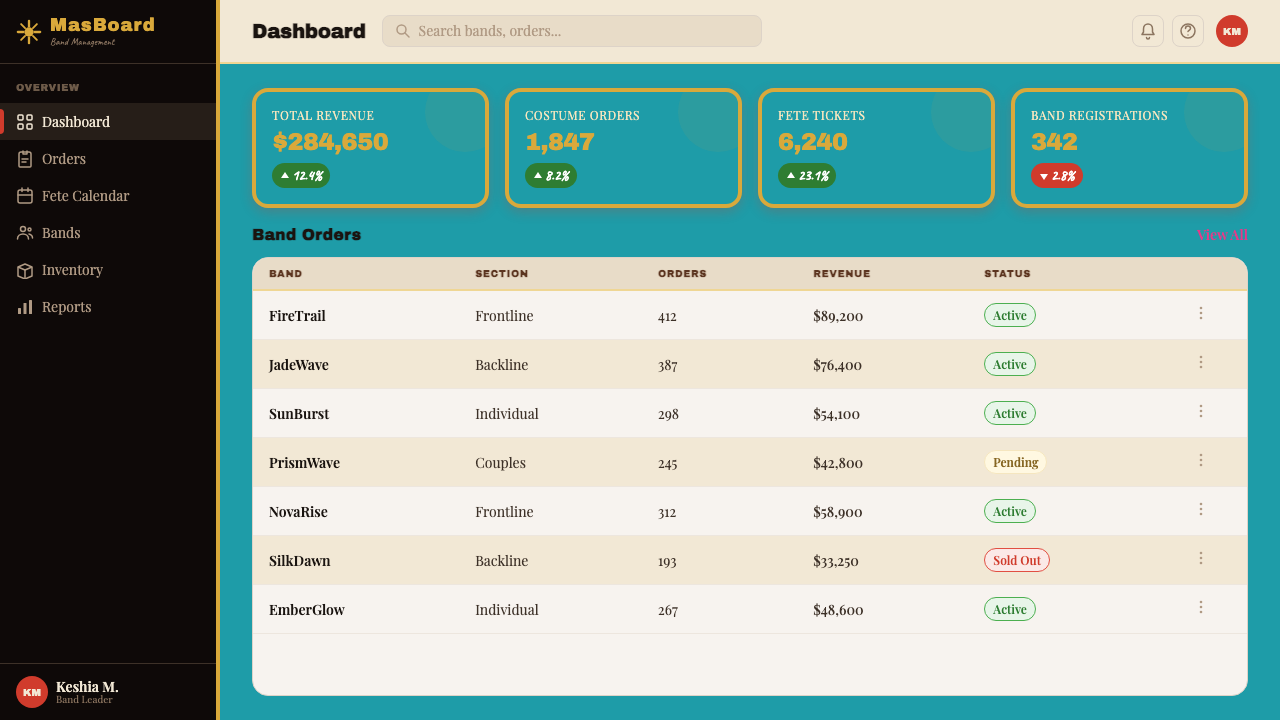Open the notifications bell icon

click(1148, 31)
